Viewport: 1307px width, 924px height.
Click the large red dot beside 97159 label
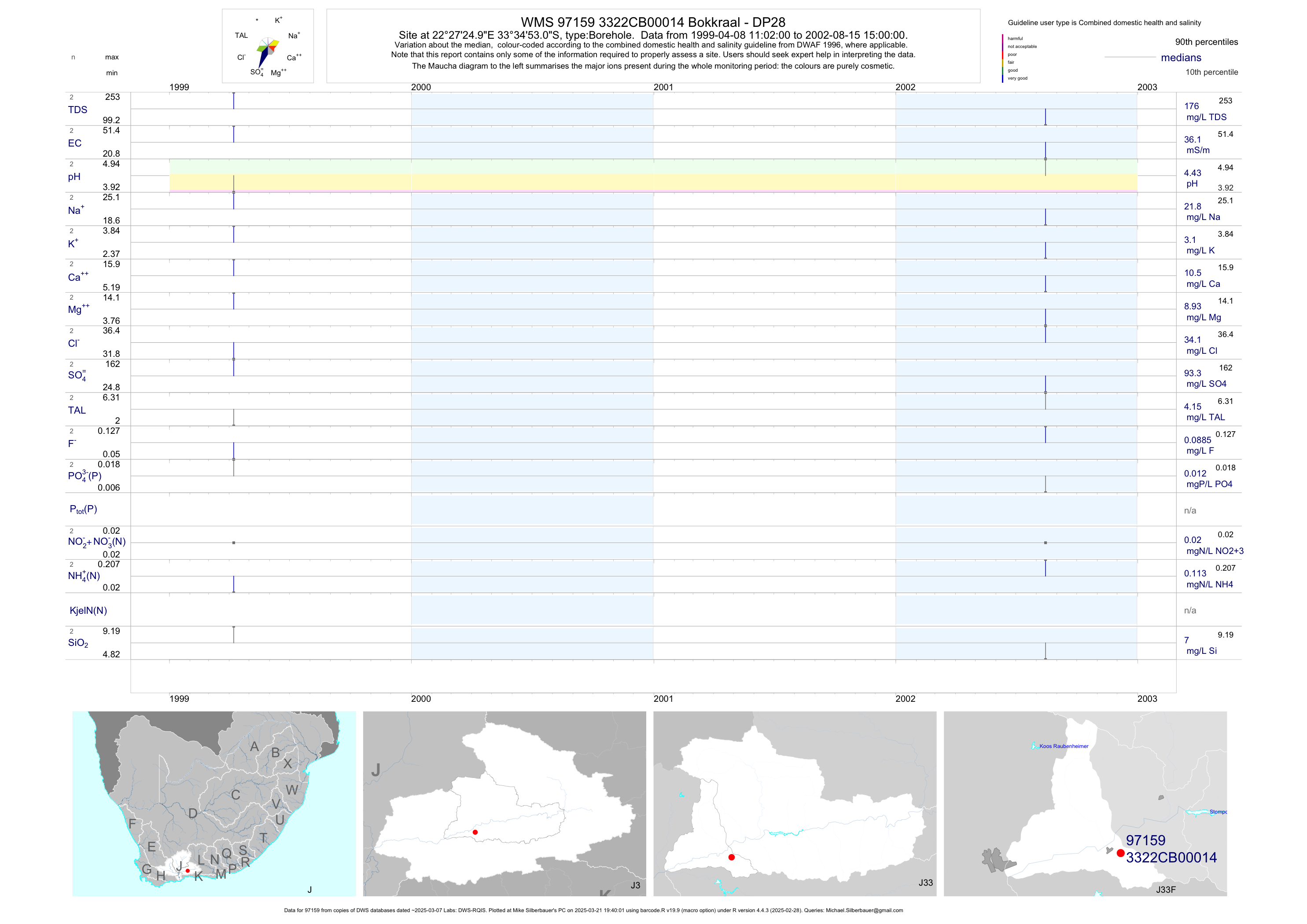click(1120, 853)
